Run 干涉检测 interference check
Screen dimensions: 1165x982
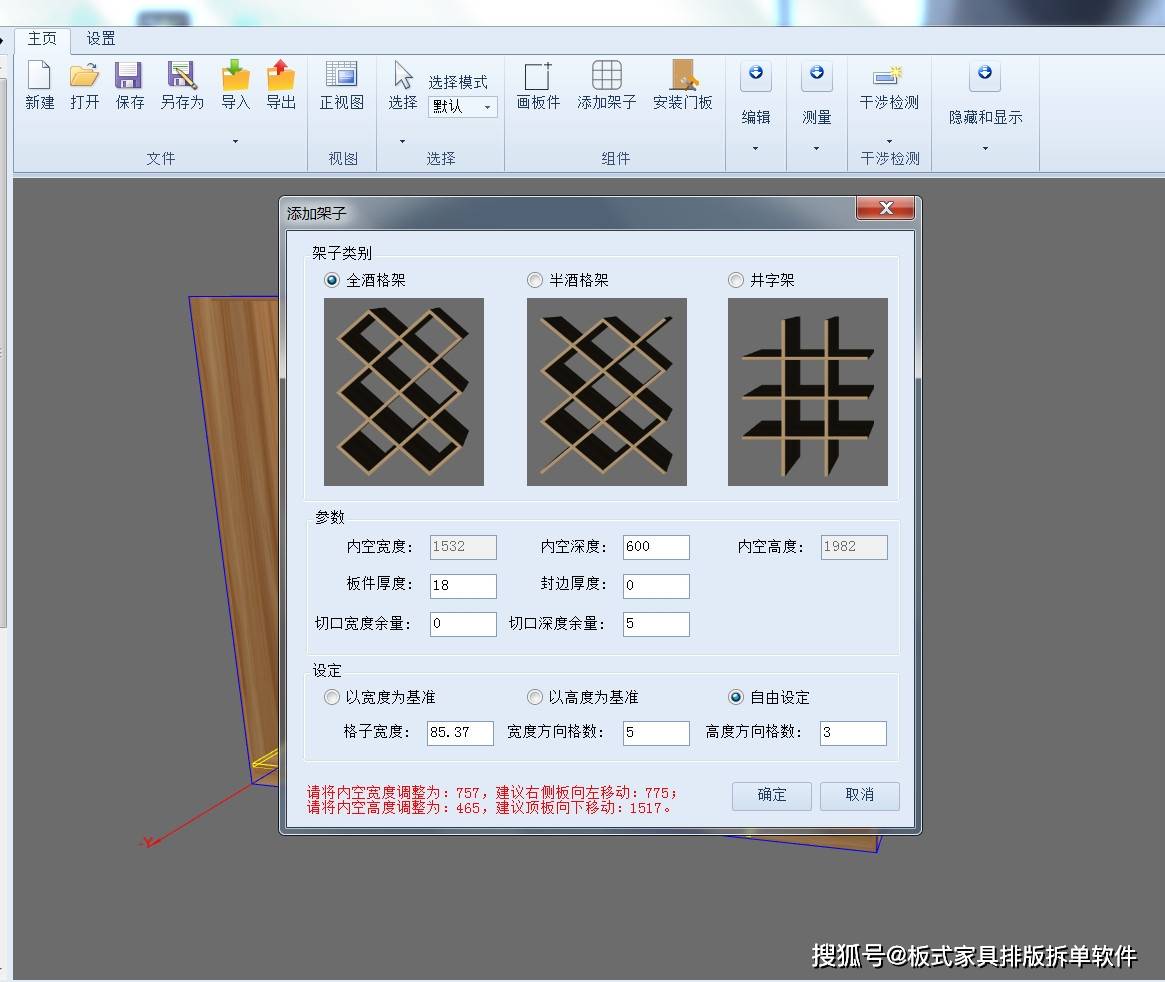888,78
